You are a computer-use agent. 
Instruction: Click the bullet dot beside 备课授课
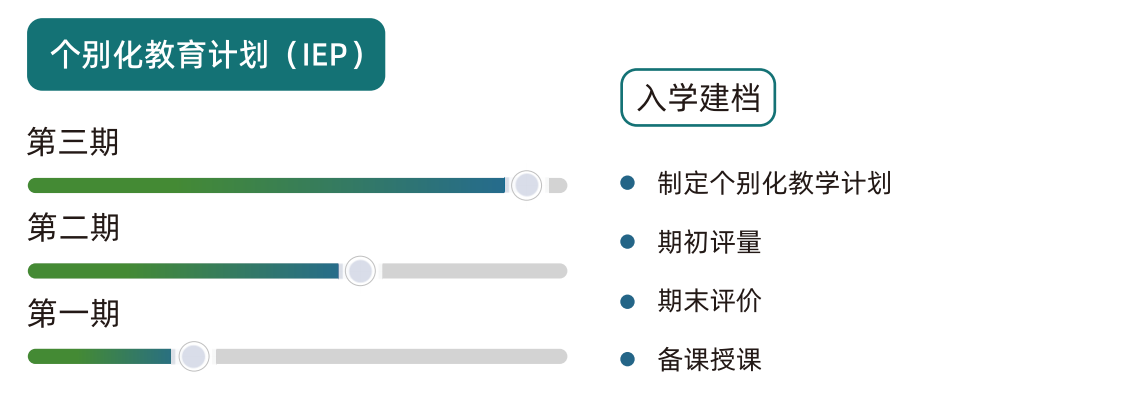[x=628, y=359]
